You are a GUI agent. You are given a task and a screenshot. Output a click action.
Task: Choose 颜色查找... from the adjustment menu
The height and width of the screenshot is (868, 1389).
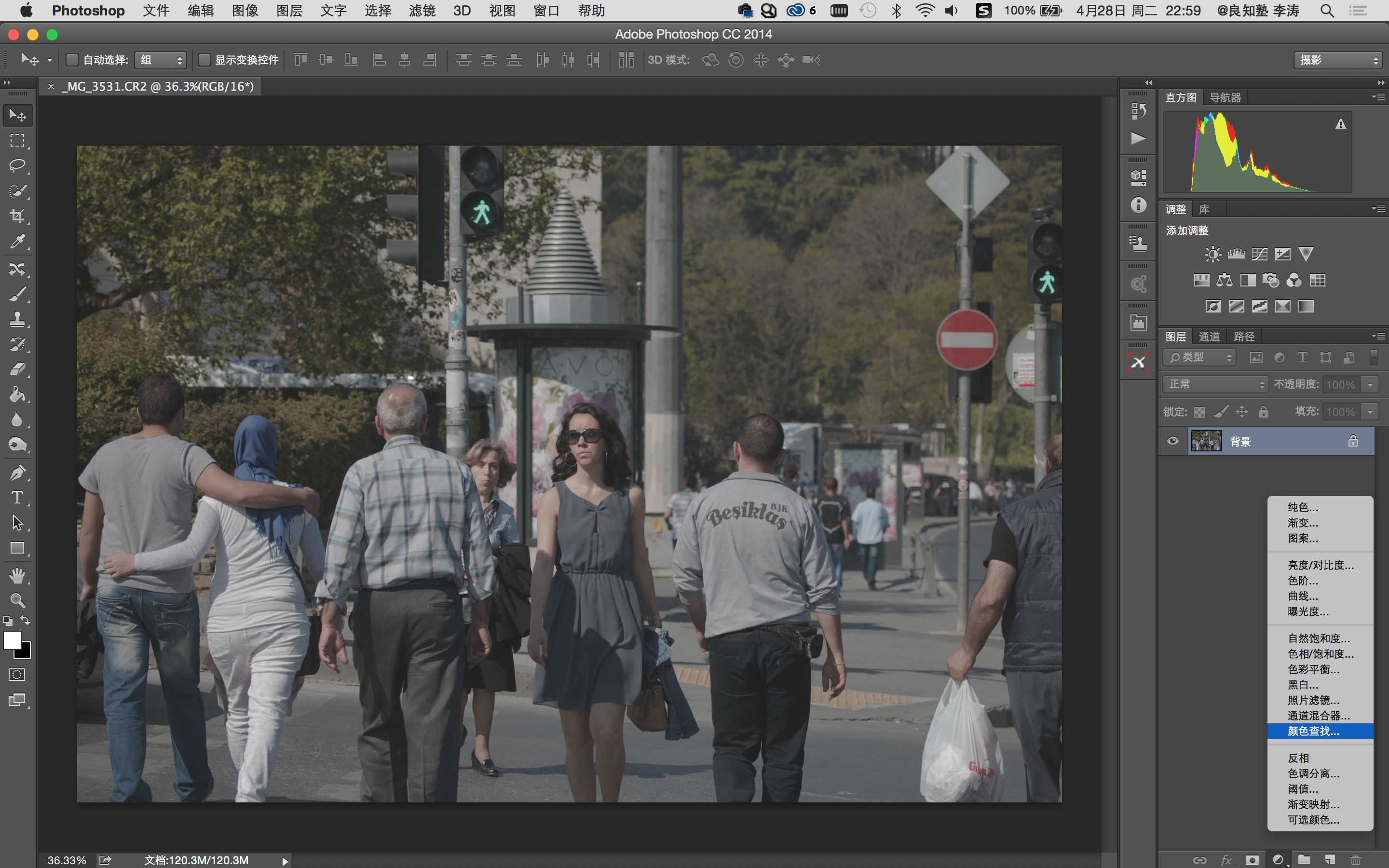[1313, 731]
